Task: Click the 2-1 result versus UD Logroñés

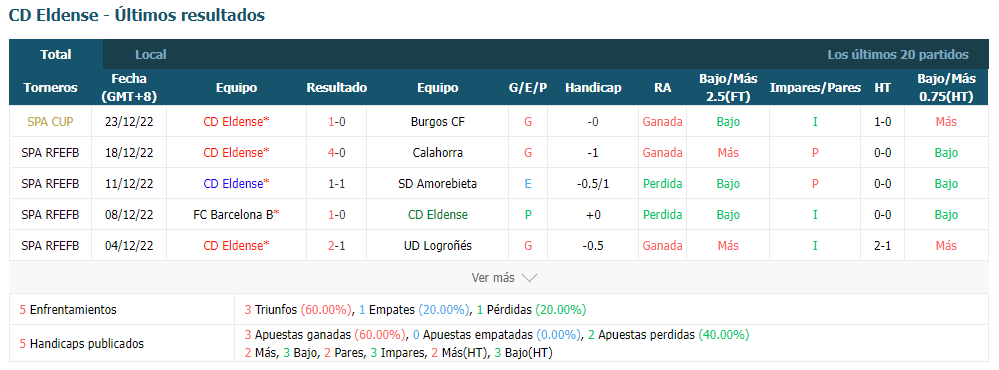Action: coord(337,246)
